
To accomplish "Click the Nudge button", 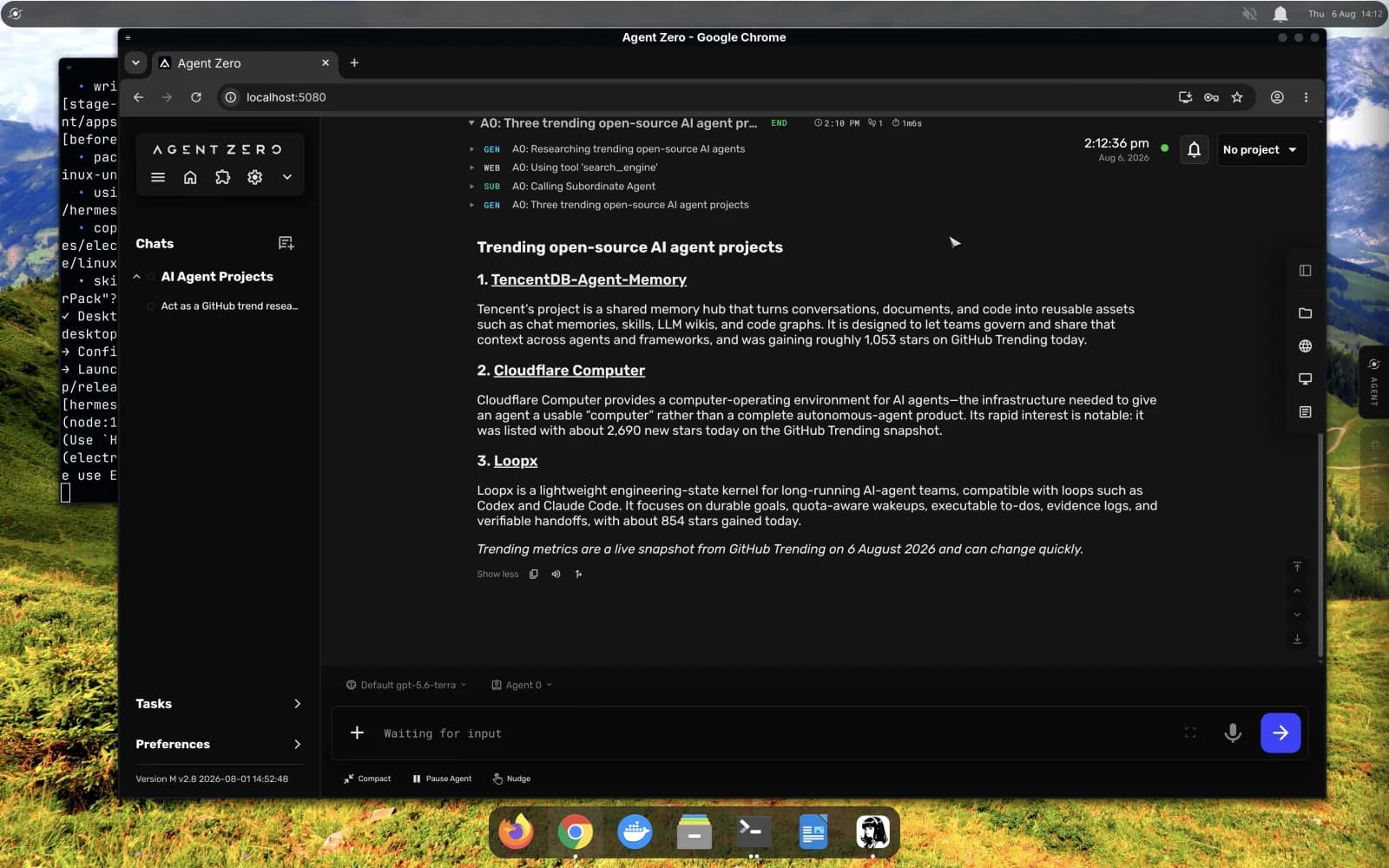I will pyautogui.click(x=511, y=779).
